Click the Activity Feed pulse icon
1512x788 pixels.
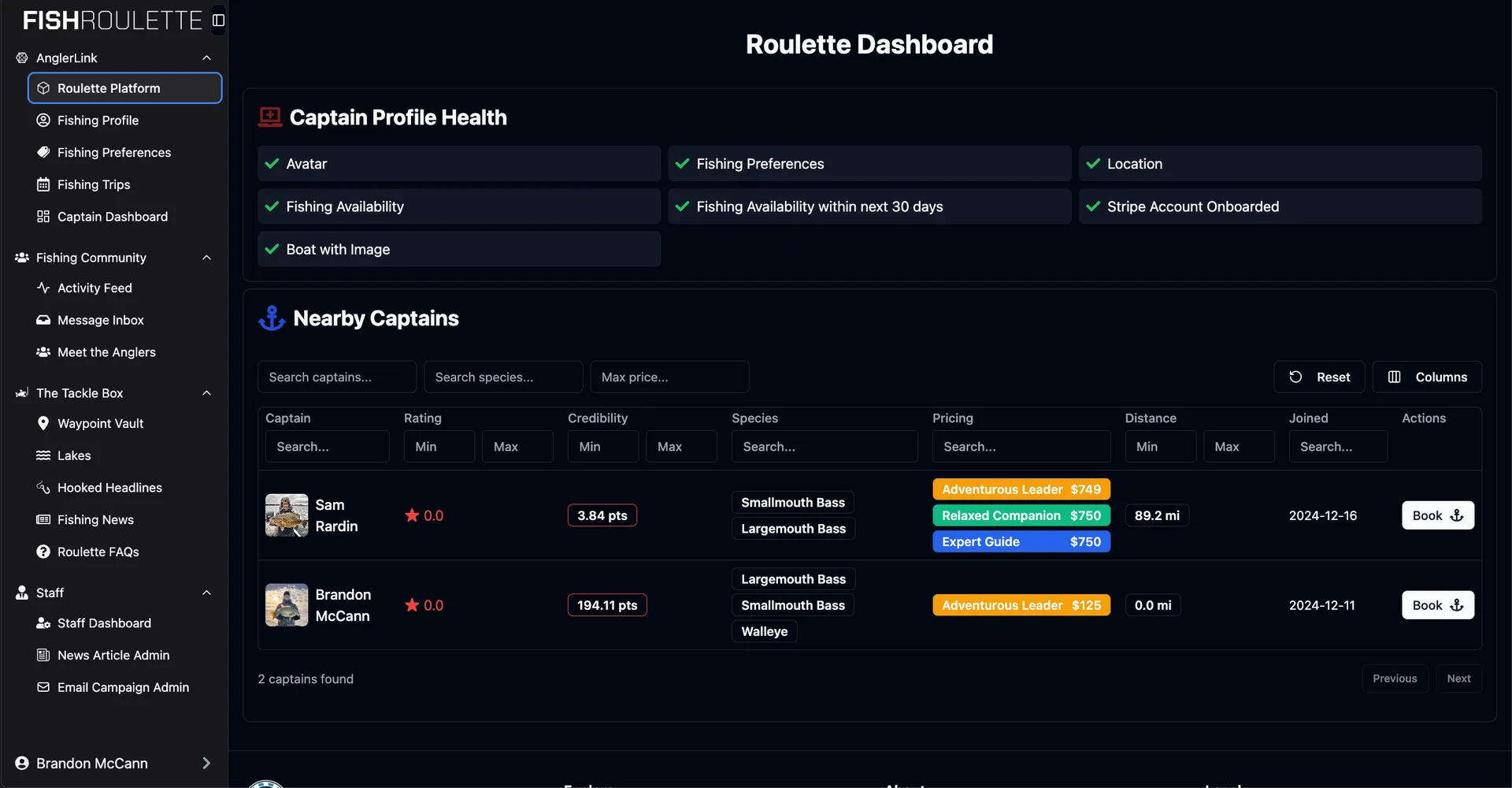43,288
